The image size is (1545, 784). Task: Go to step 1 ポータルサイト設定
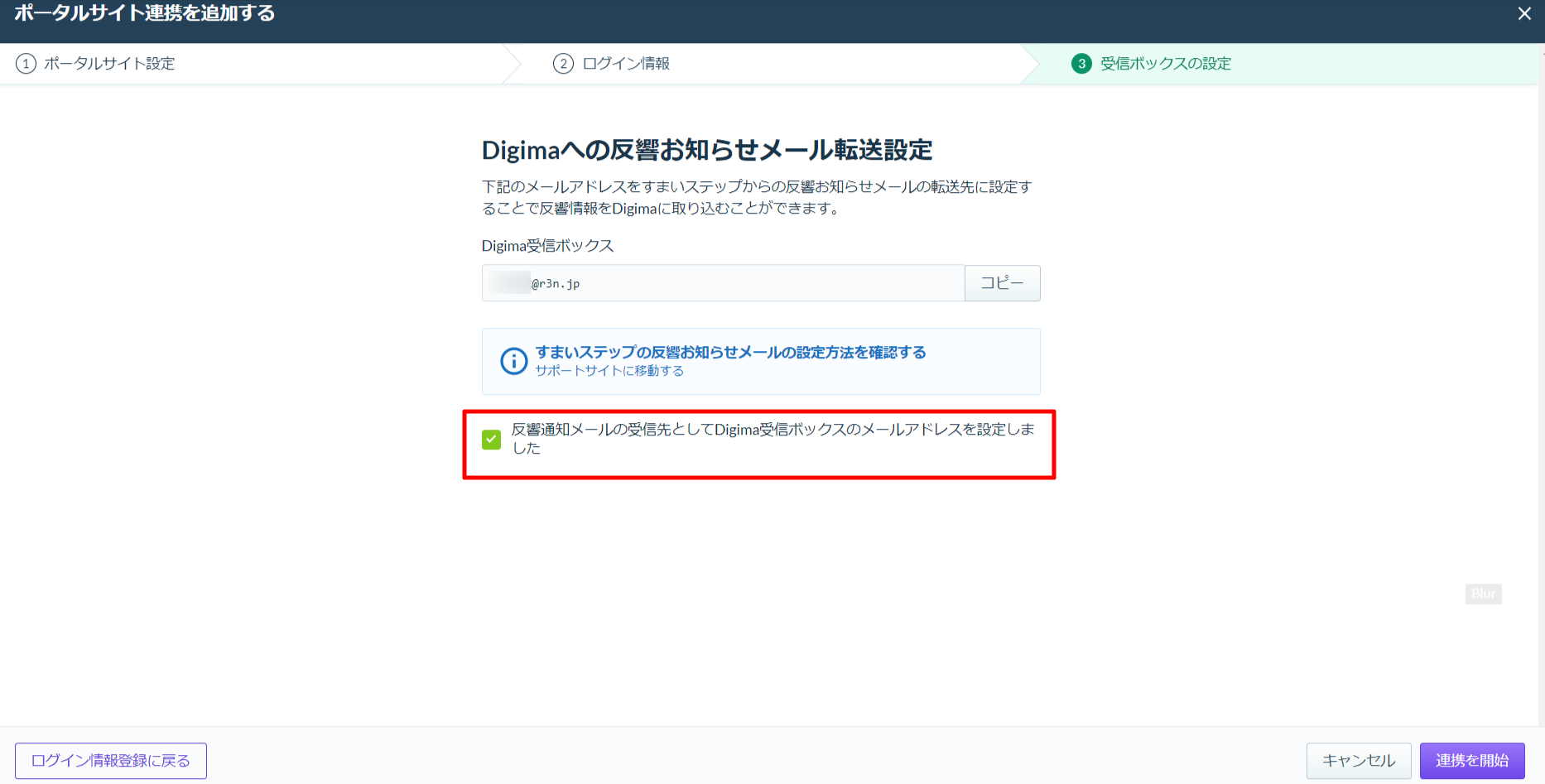coord(96,64)
